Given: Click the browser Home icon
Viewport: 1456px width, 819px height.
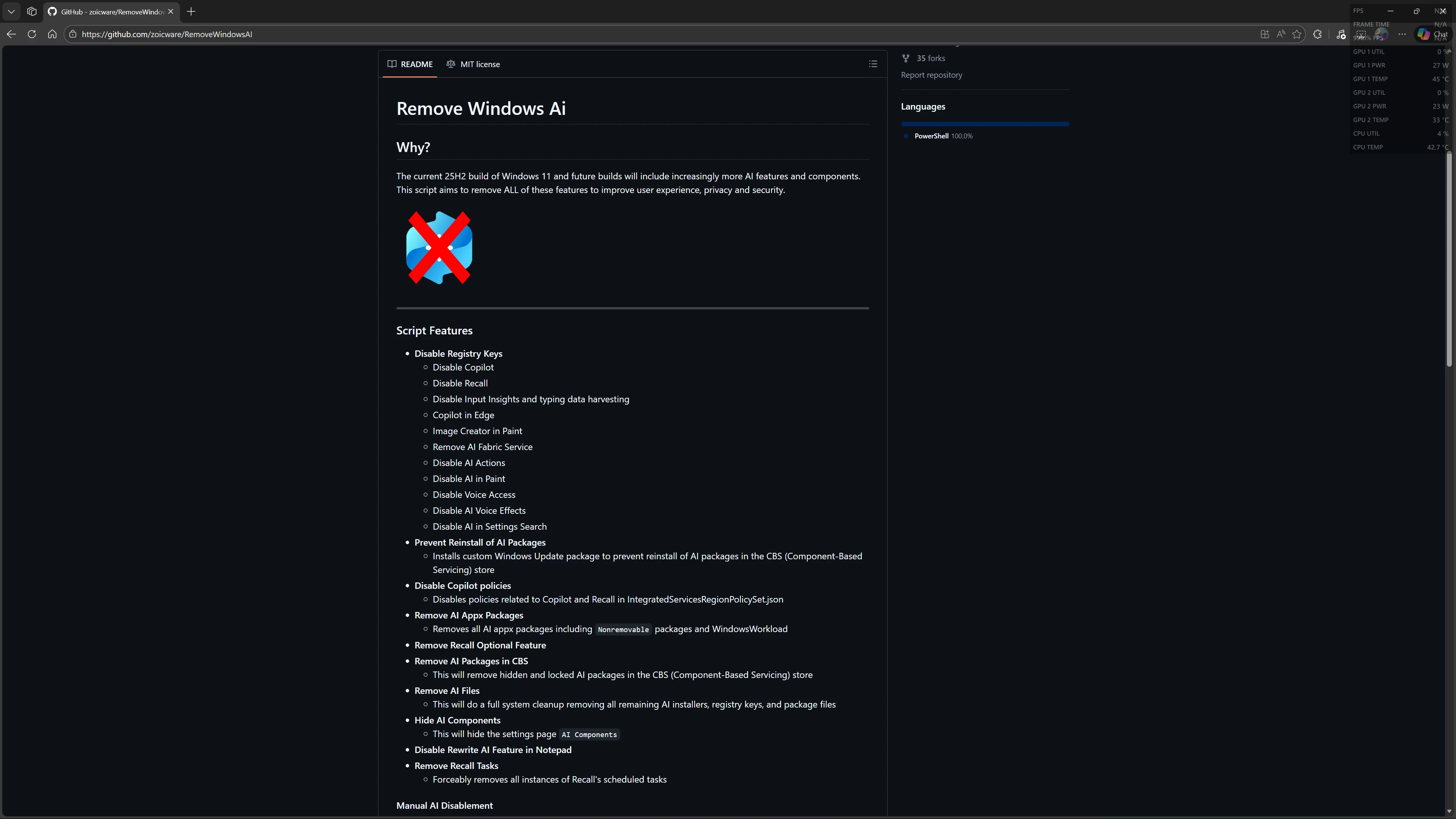Looking at the screenshot, I should pos(52,35).
